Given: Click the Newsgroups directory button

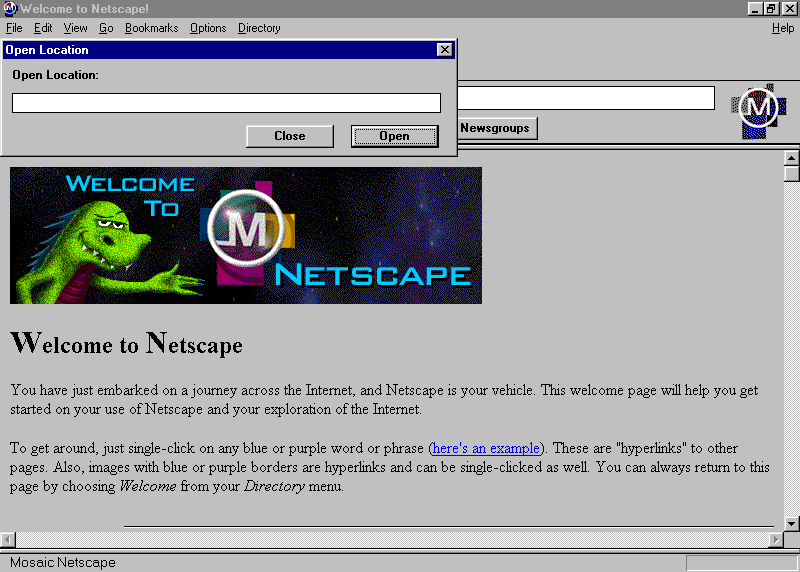Looking at the screenshot, I should point(495,128).
